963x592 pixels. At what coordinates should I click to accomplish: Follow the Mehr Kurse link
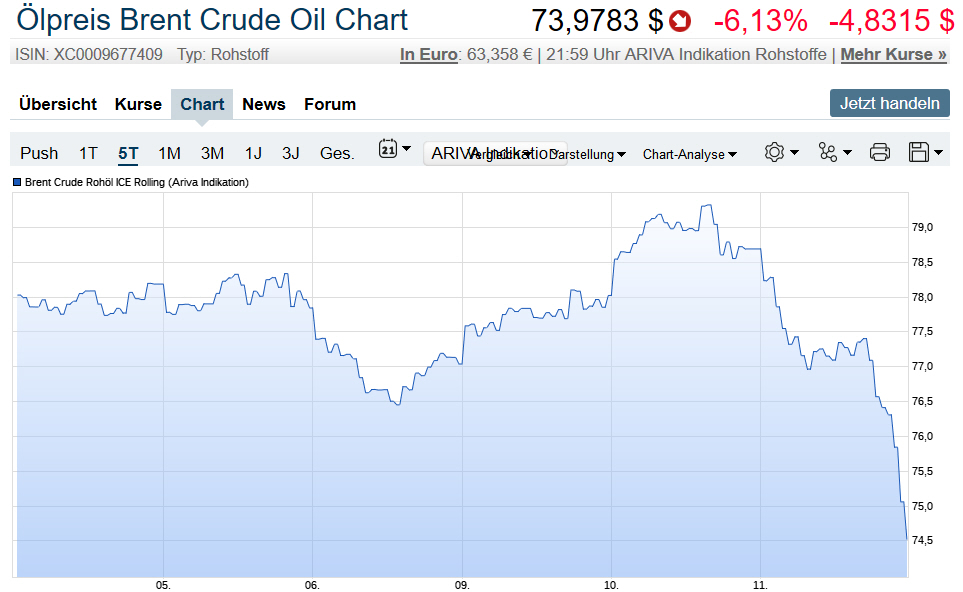[x=893, y=54]
